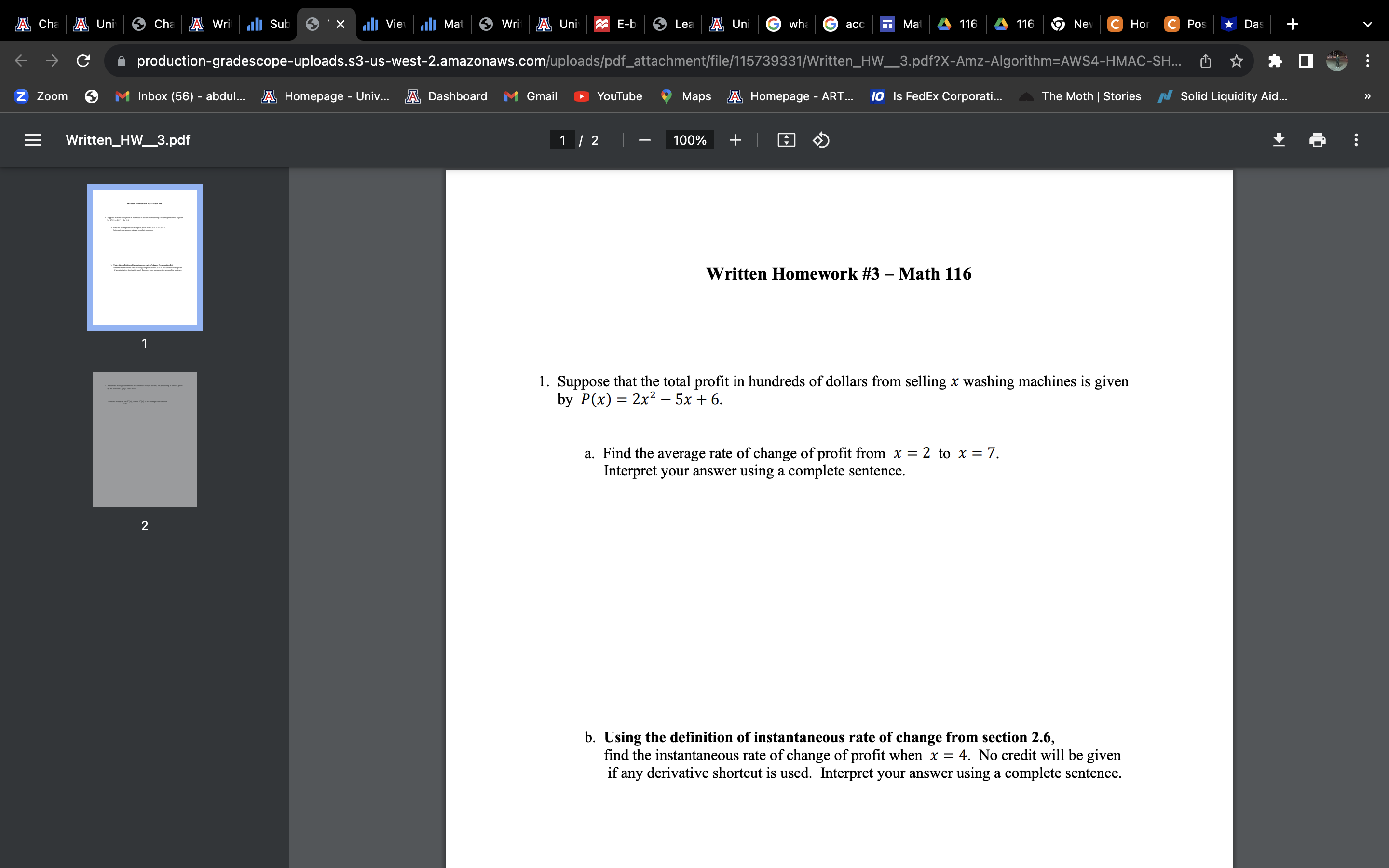Bookmark this page with star icon
Viewport: 1389px width, 868px height.
click(x=1236, y=61)
